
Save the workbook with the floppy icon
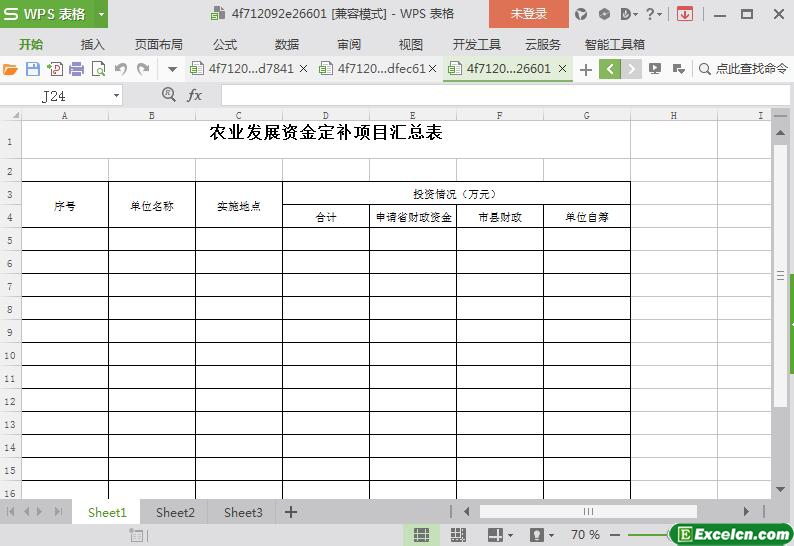[x=32, y=69]
